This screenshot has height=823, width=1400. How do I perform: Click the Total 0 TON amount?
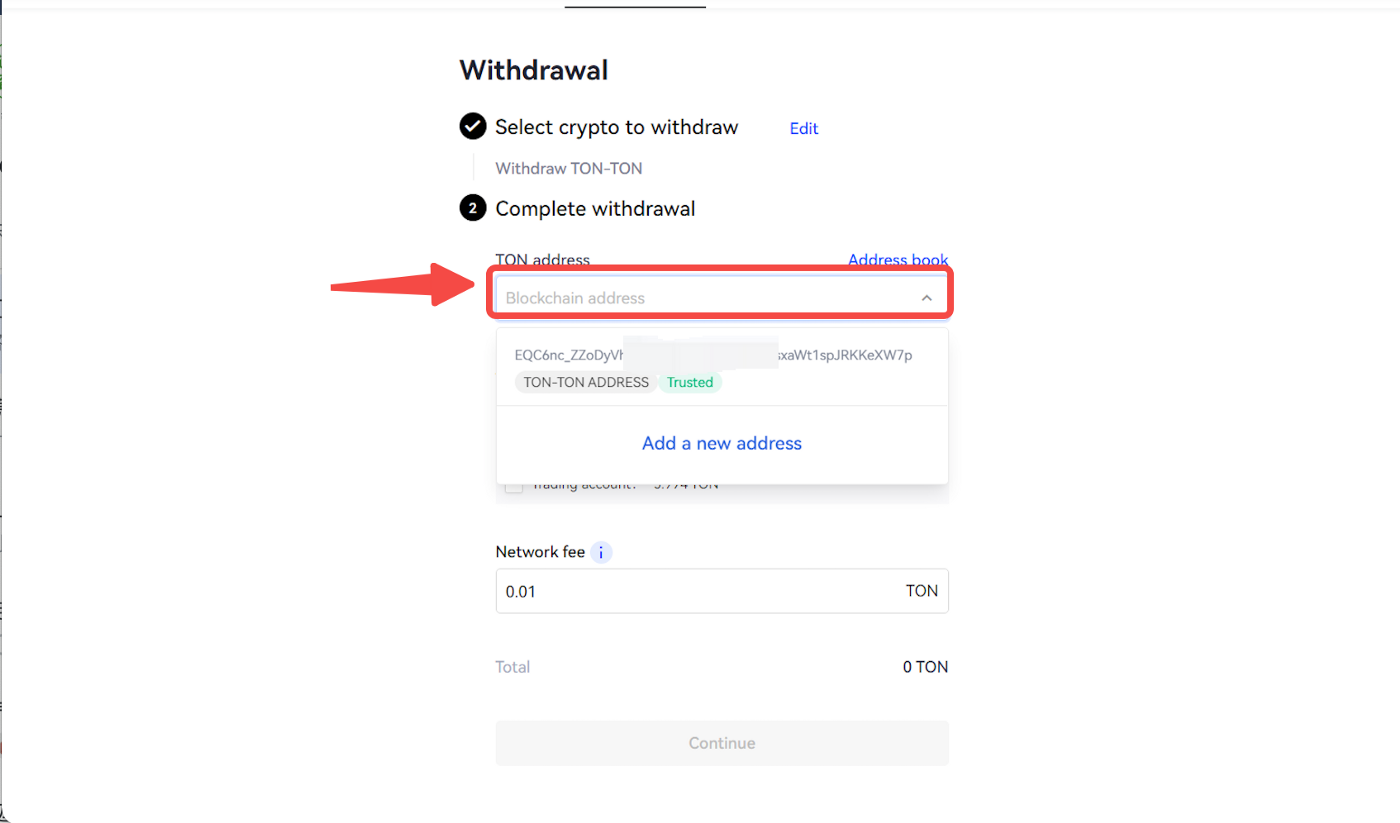coord(925,667)
